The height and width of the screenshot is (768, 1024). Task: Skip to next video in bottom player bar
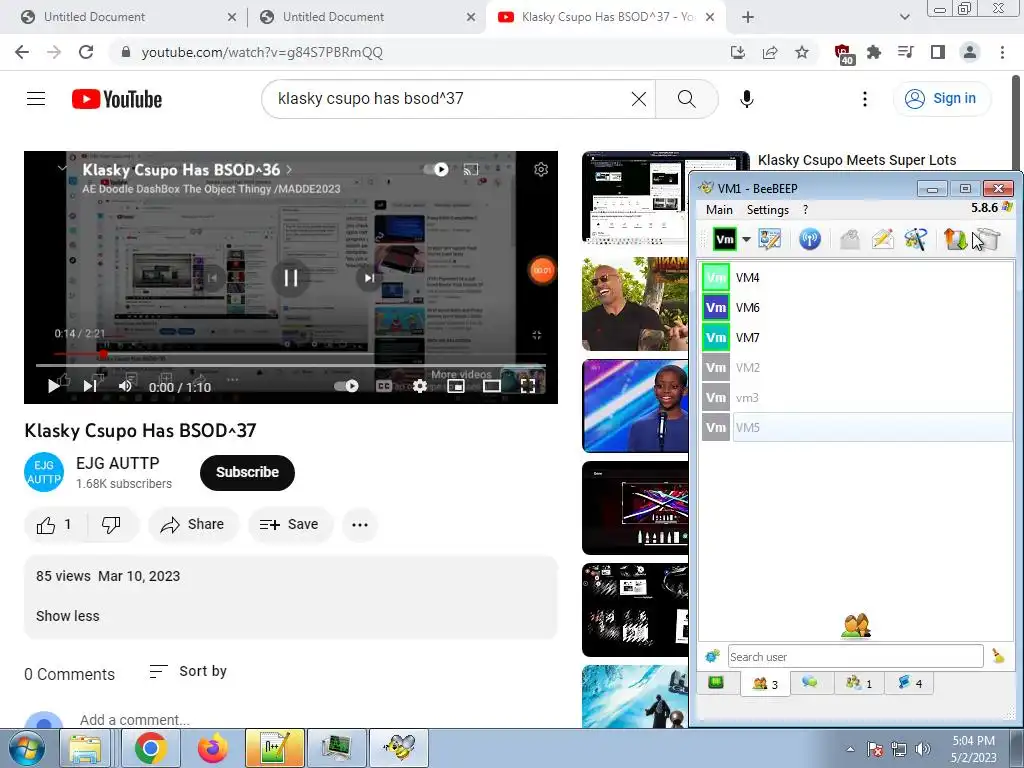[x=90, y=386]
